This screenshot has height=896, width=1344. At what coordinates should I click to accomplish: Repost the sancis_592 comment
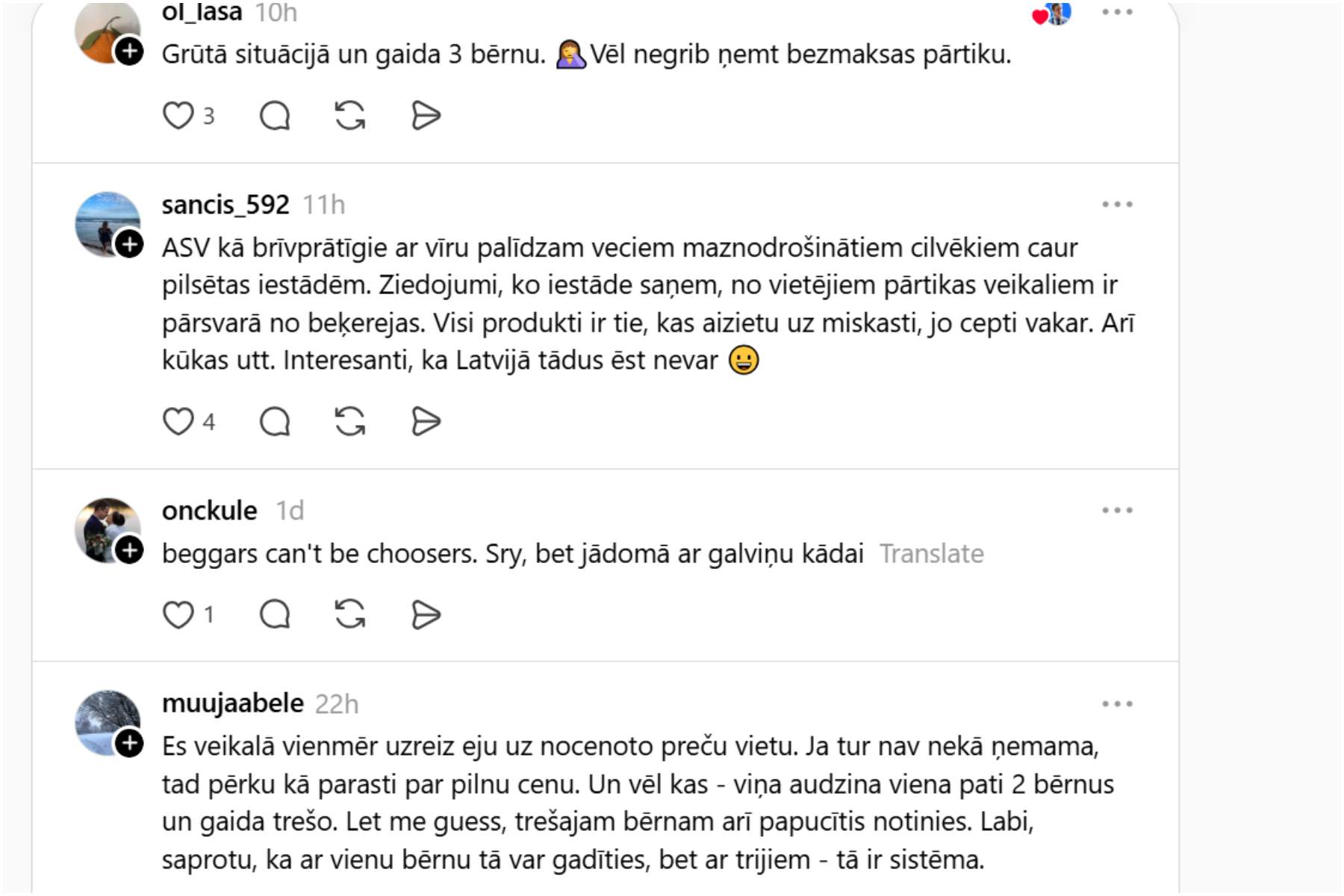click(x=350, y=422)
